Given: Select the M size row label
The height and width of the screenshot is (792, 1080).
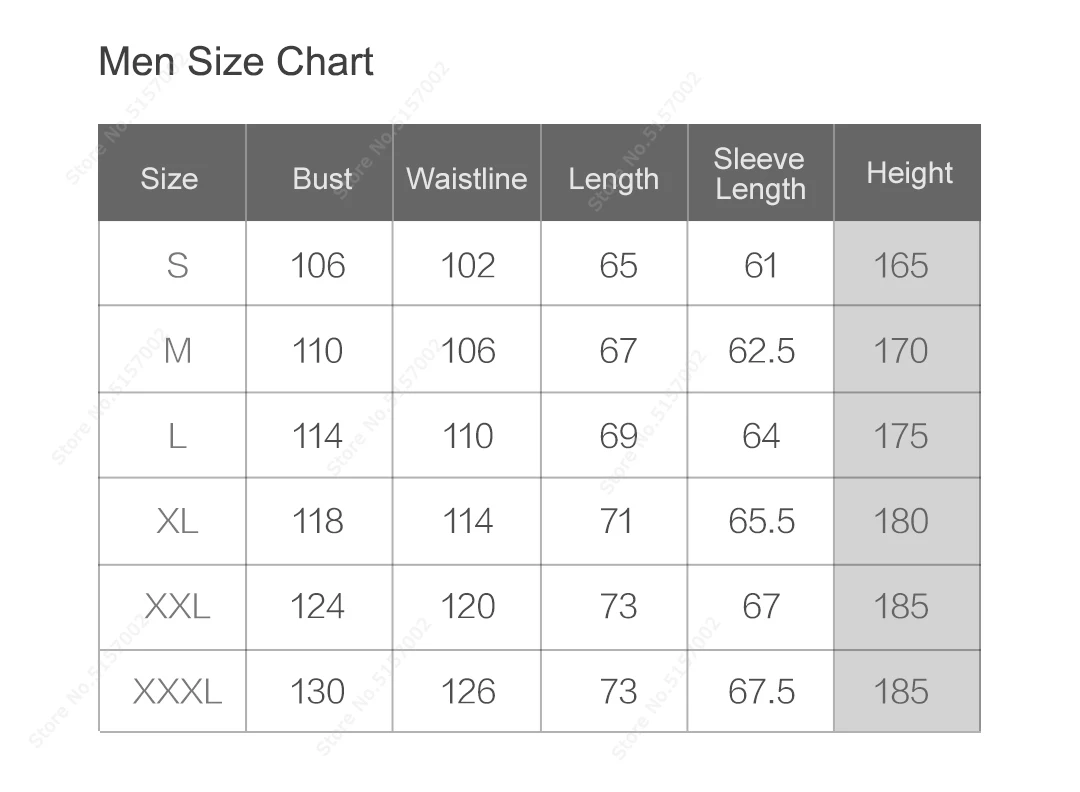Looking at the screenshot, I should point(177,351).
